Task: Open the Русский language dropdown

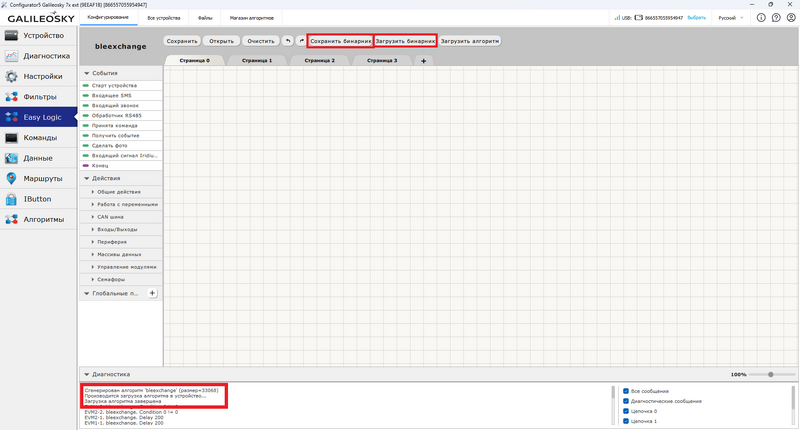Action: [731, 18]
